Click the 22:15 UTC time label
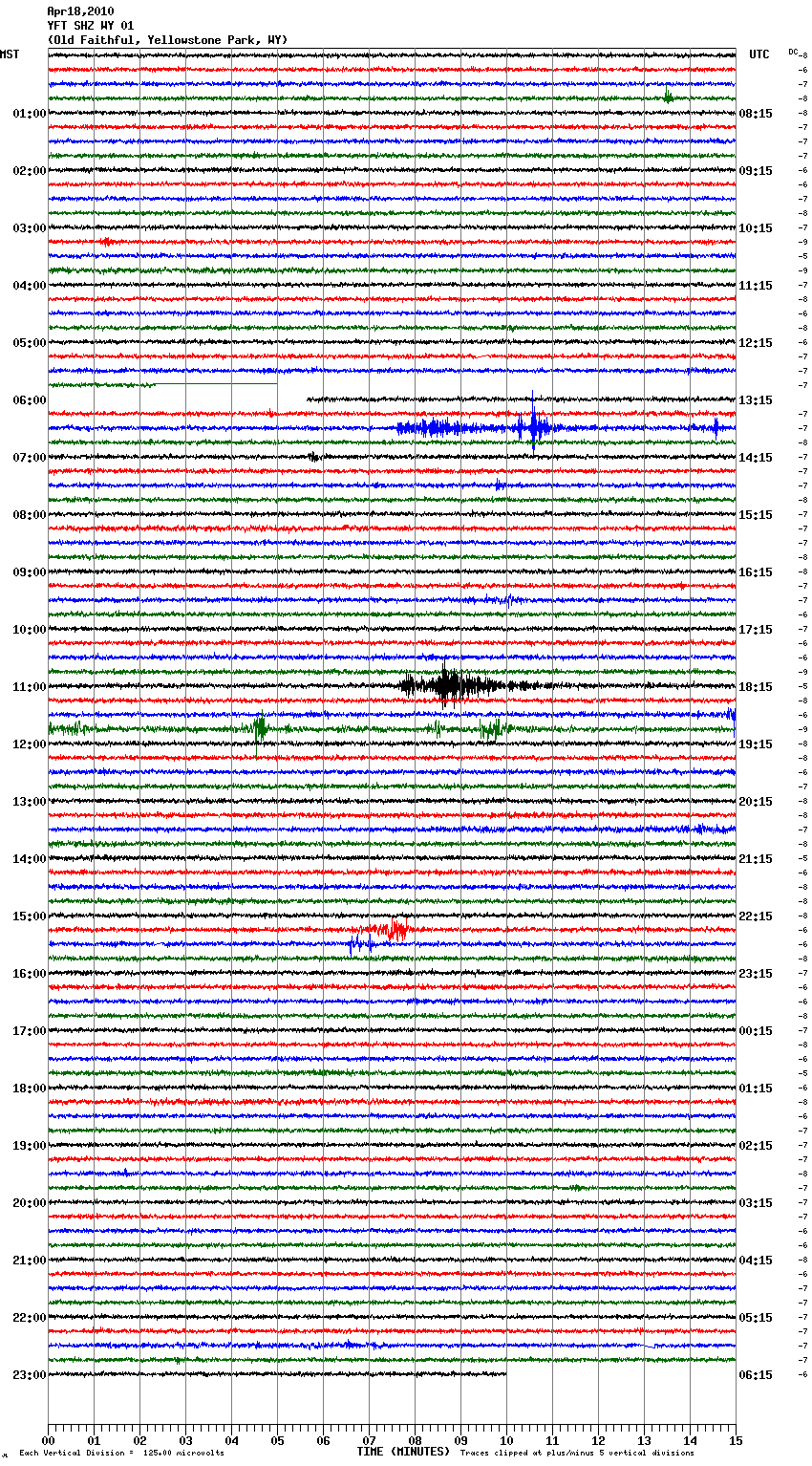Image resolution: width=812 pixels, height=1466 pixels. click(x=756, y=916)
